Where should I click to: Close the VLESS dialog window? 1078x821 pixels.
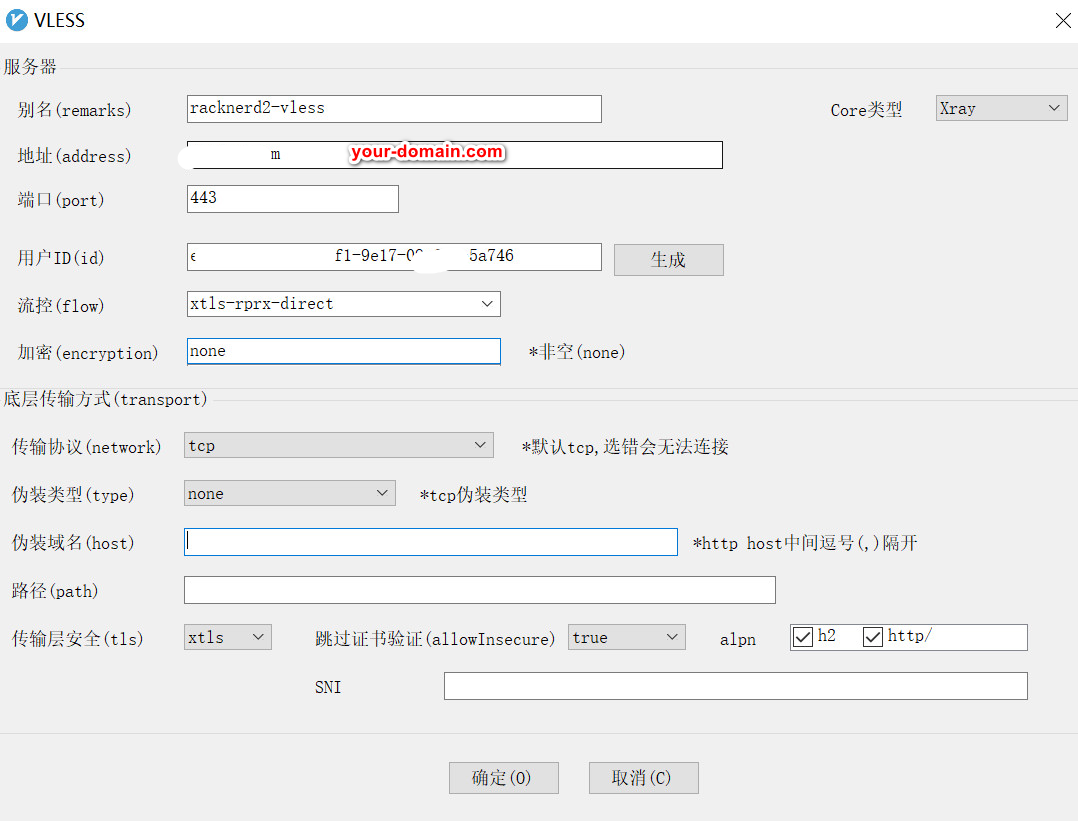pos(1063,21)
